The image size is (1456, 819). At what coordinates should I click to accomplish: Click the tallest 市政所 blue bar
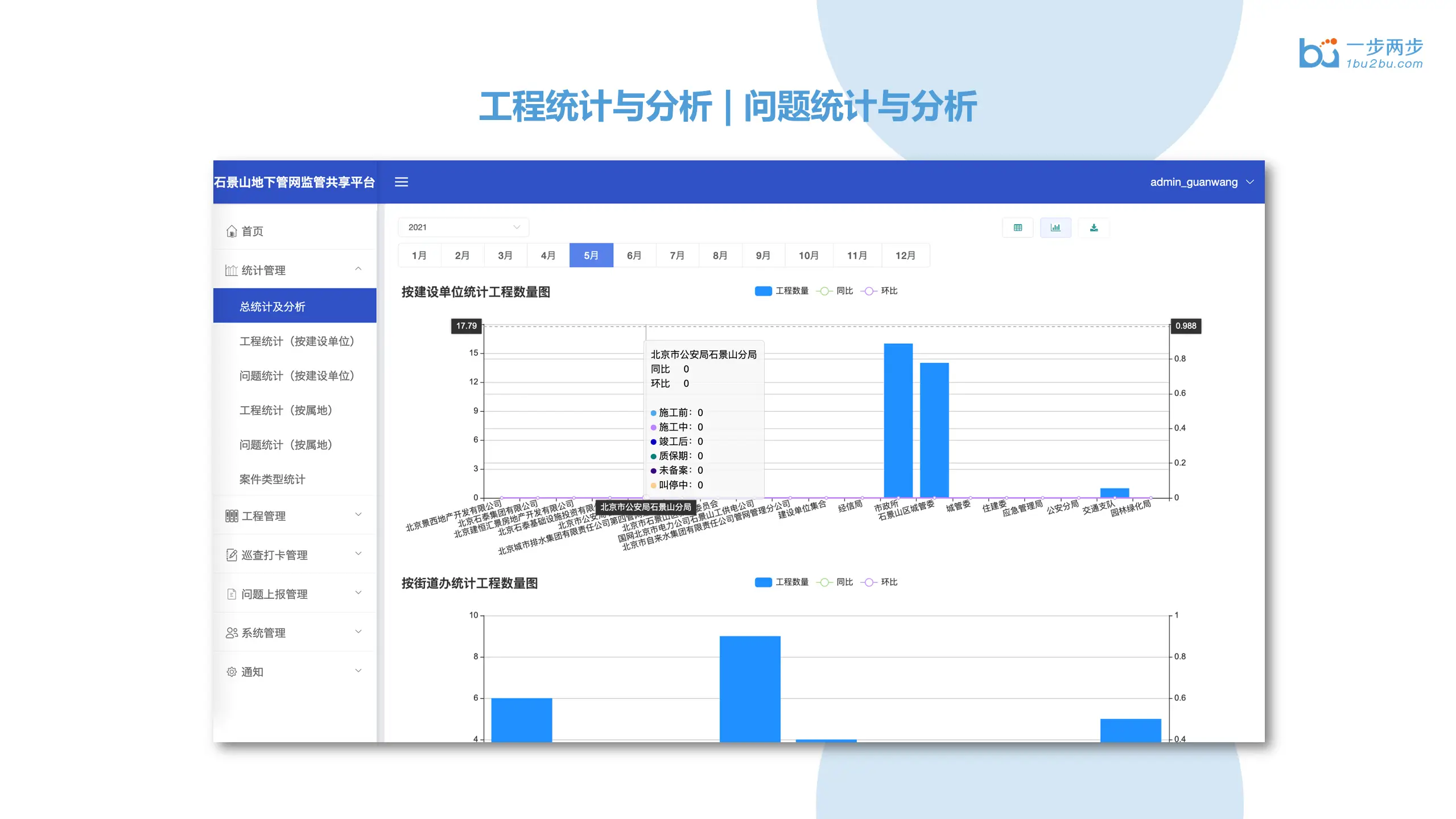coord(897,421)
